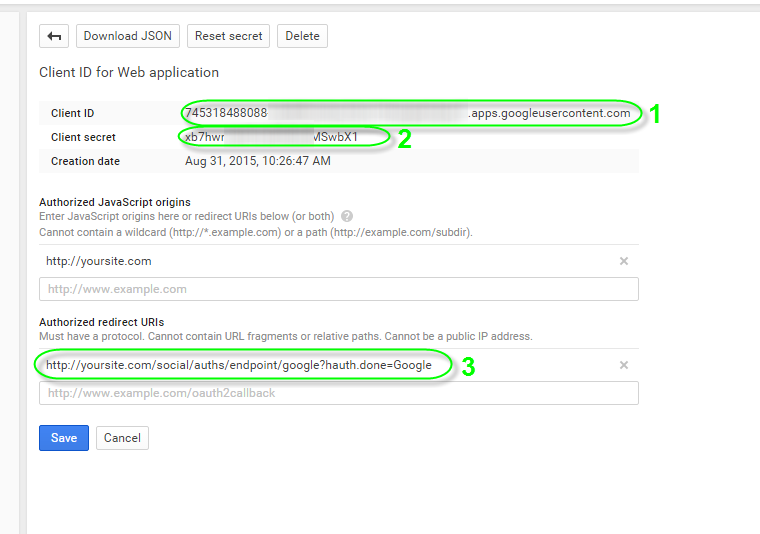Click the 'Client ID for Web application' heading

pyautogui.click(x=129, y=72)
